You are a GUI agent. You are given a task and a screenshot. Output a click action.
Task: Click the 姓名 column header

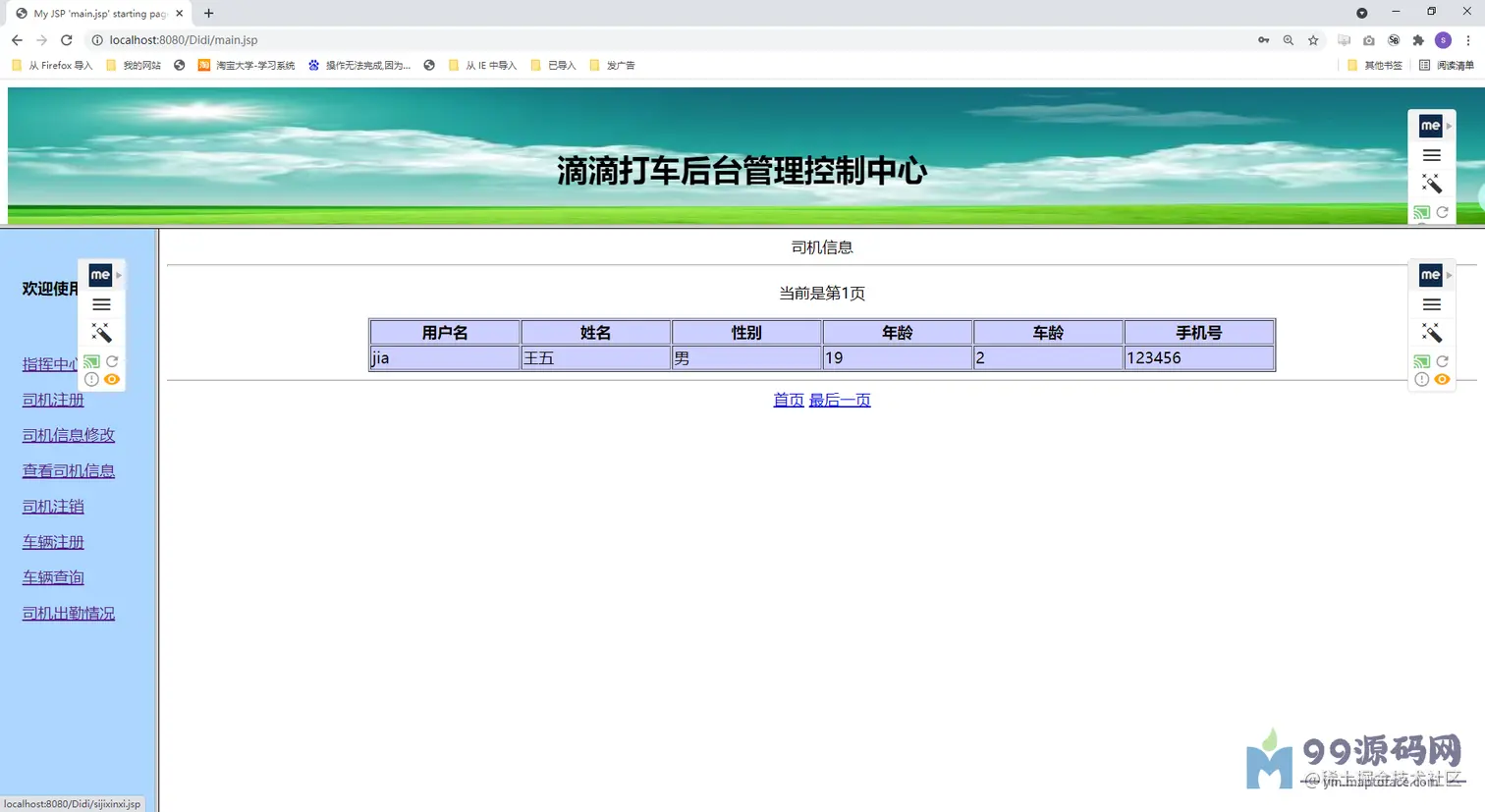(596, 333)
